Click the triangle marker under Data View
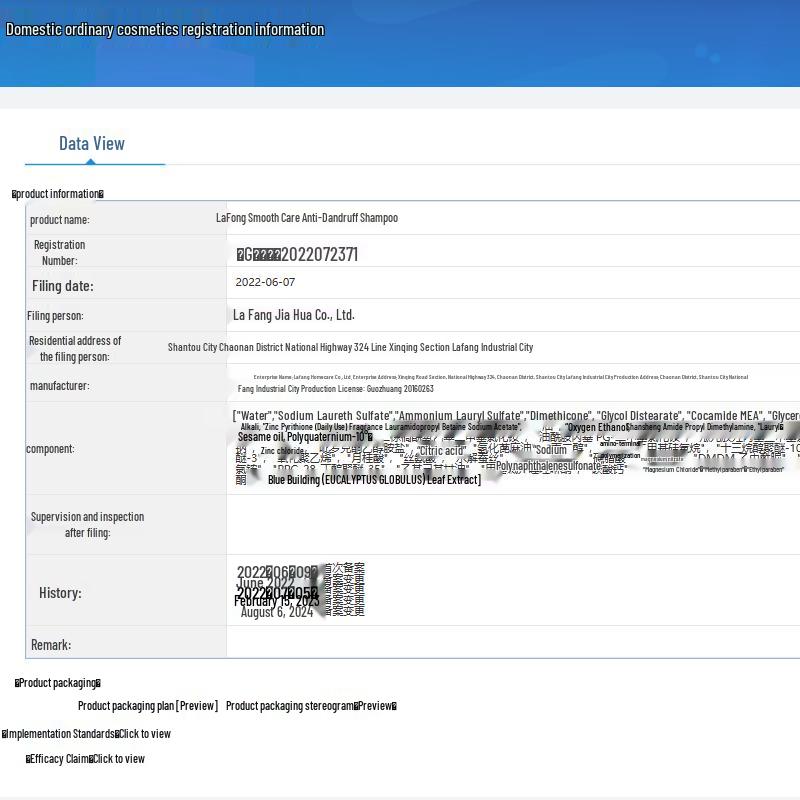 click(x=92, y=160)
